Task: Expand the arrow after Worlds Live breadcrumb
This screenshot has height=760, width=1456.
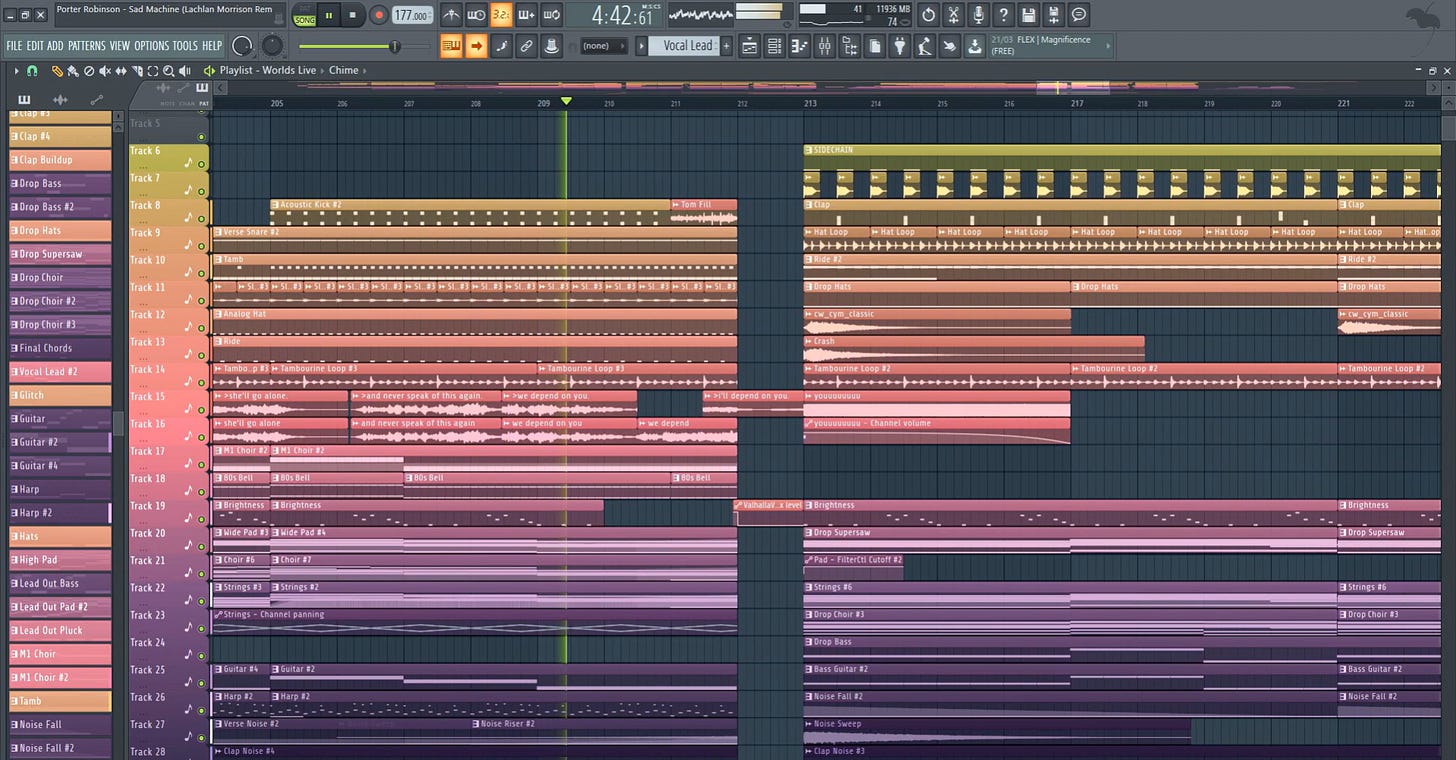Action: click(x=322, y=71)
